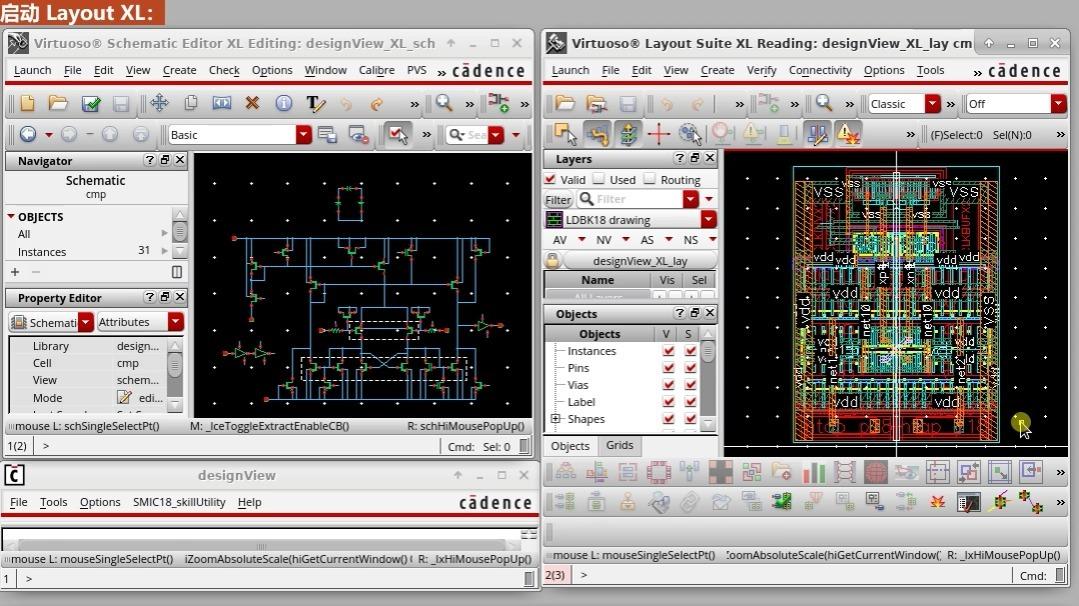The height and width of the screenshot is (606, 1079).
Task: Expand the Shapes tree node
Action: [x=555, y=418]
